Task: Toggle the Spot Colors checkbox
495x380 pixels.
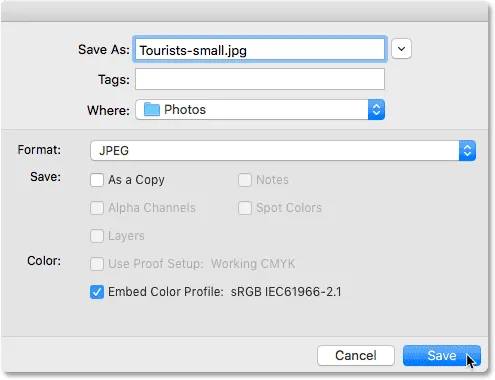Action: (x=245, y=208)
